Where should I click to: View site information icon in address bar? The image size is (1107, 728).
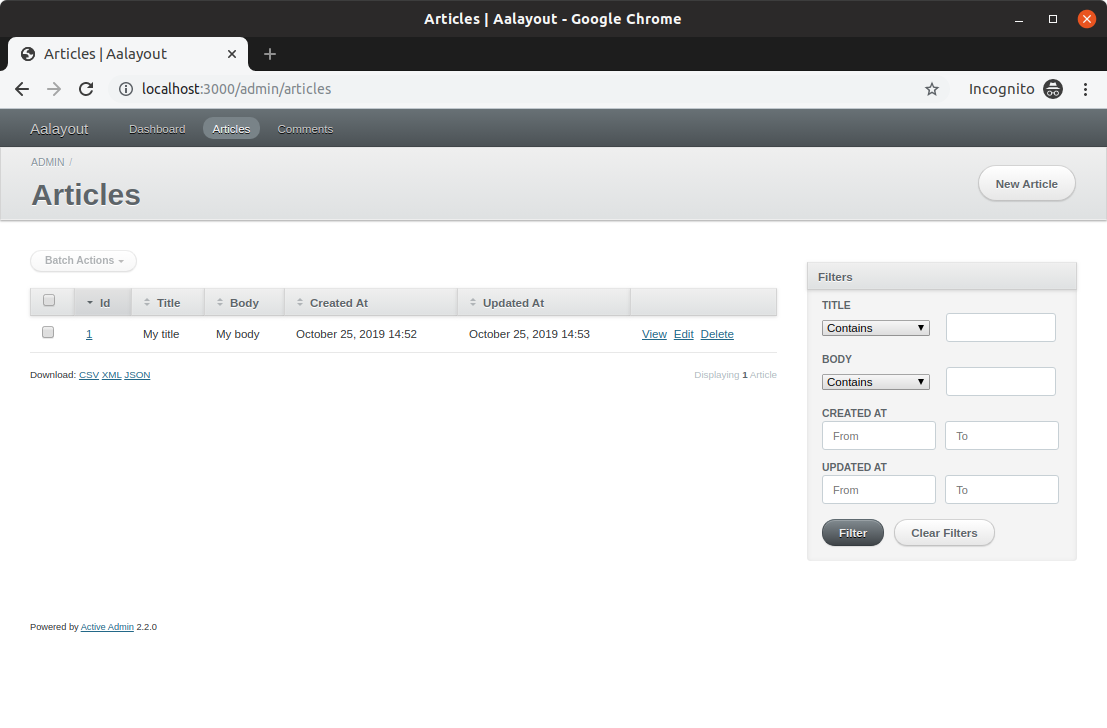[126, 89]
